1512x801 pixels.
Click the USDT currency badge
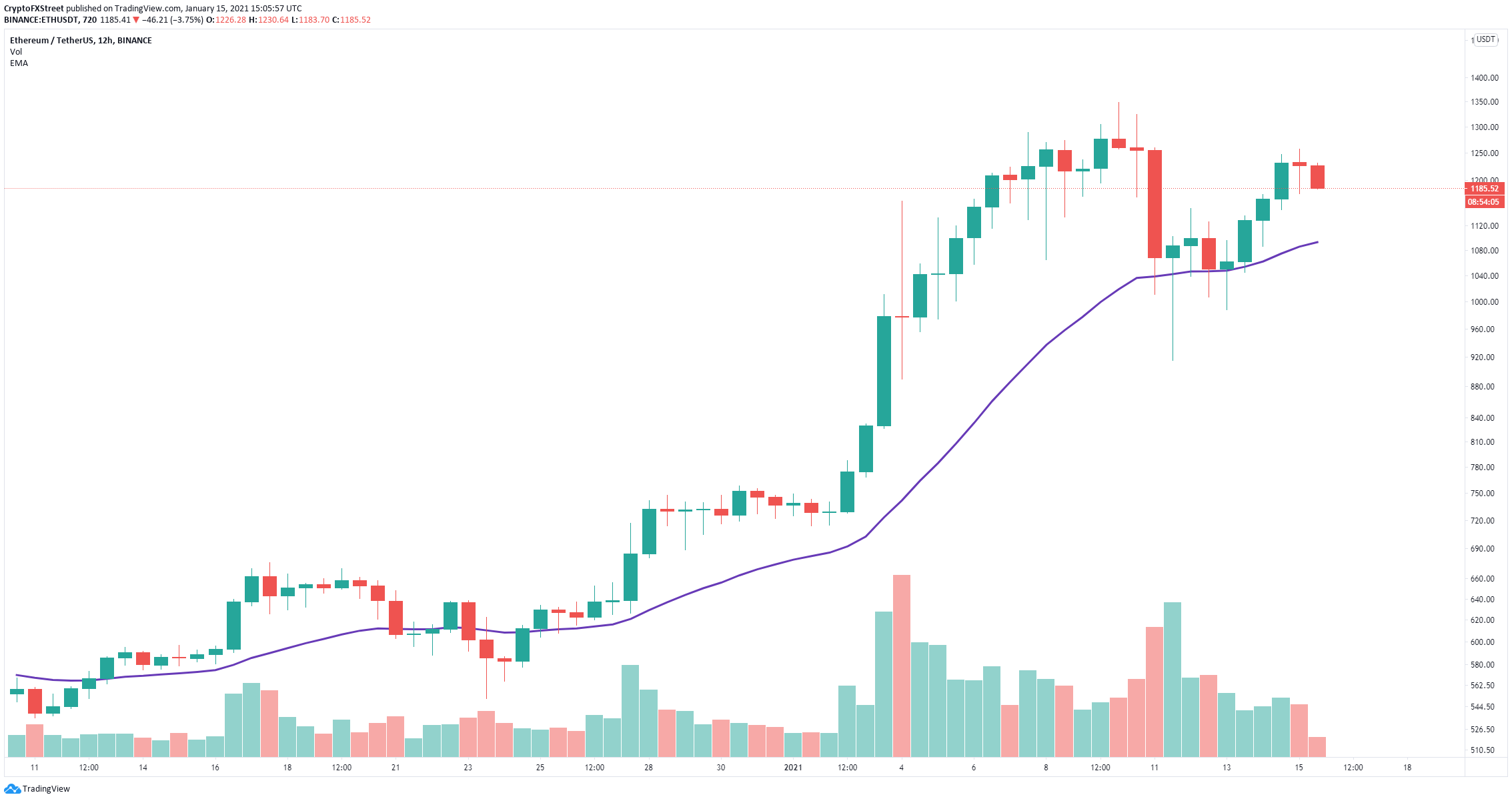tap(1486, 39)
